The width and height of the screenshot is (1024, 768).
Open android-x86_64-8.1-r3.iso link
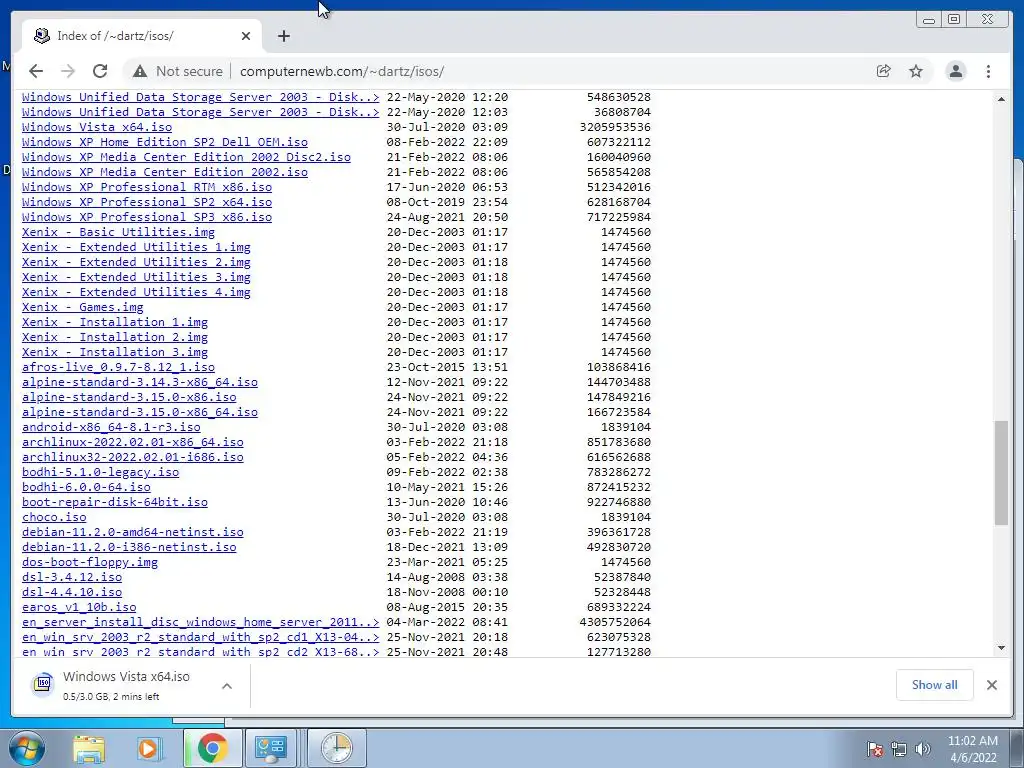[x=111, y=427]
